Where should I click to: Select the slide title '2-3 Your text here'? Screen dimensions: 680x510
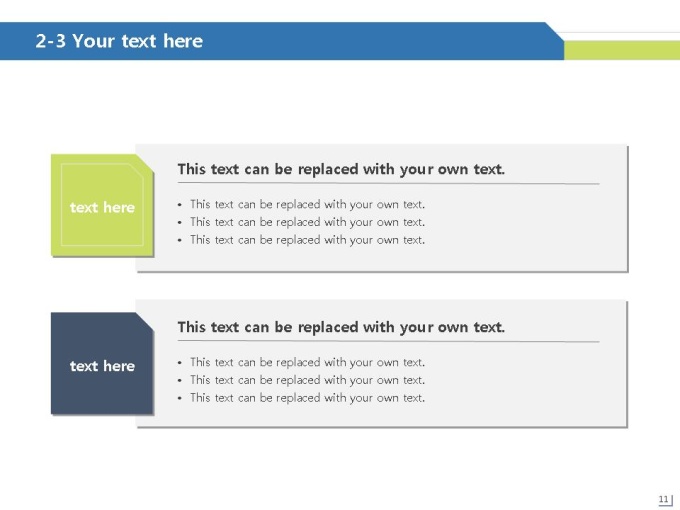click(x=119, y=41)
